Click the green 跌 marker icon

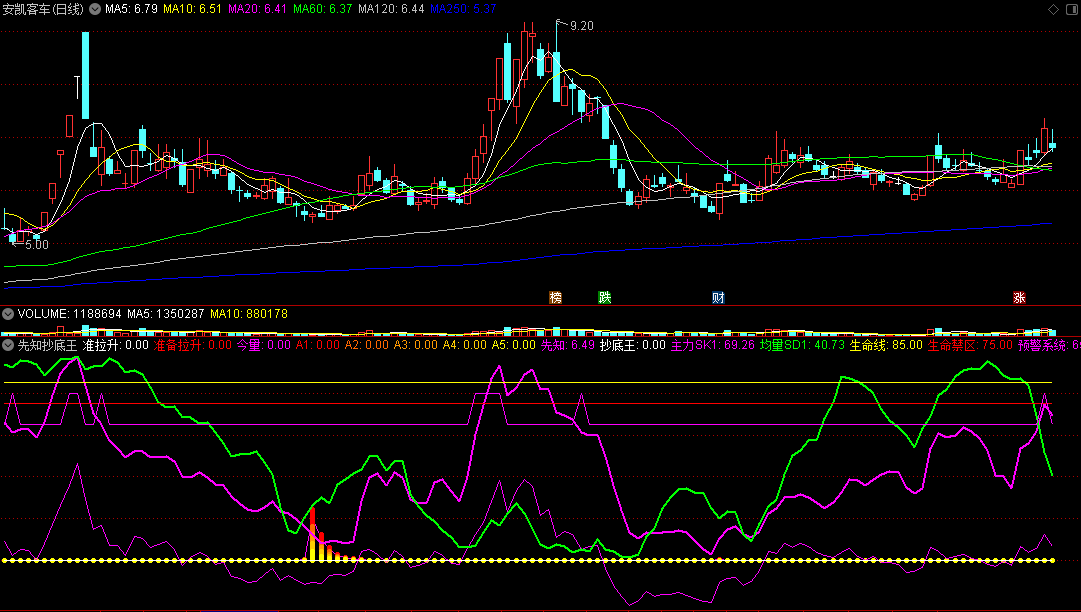click(605, 298)
